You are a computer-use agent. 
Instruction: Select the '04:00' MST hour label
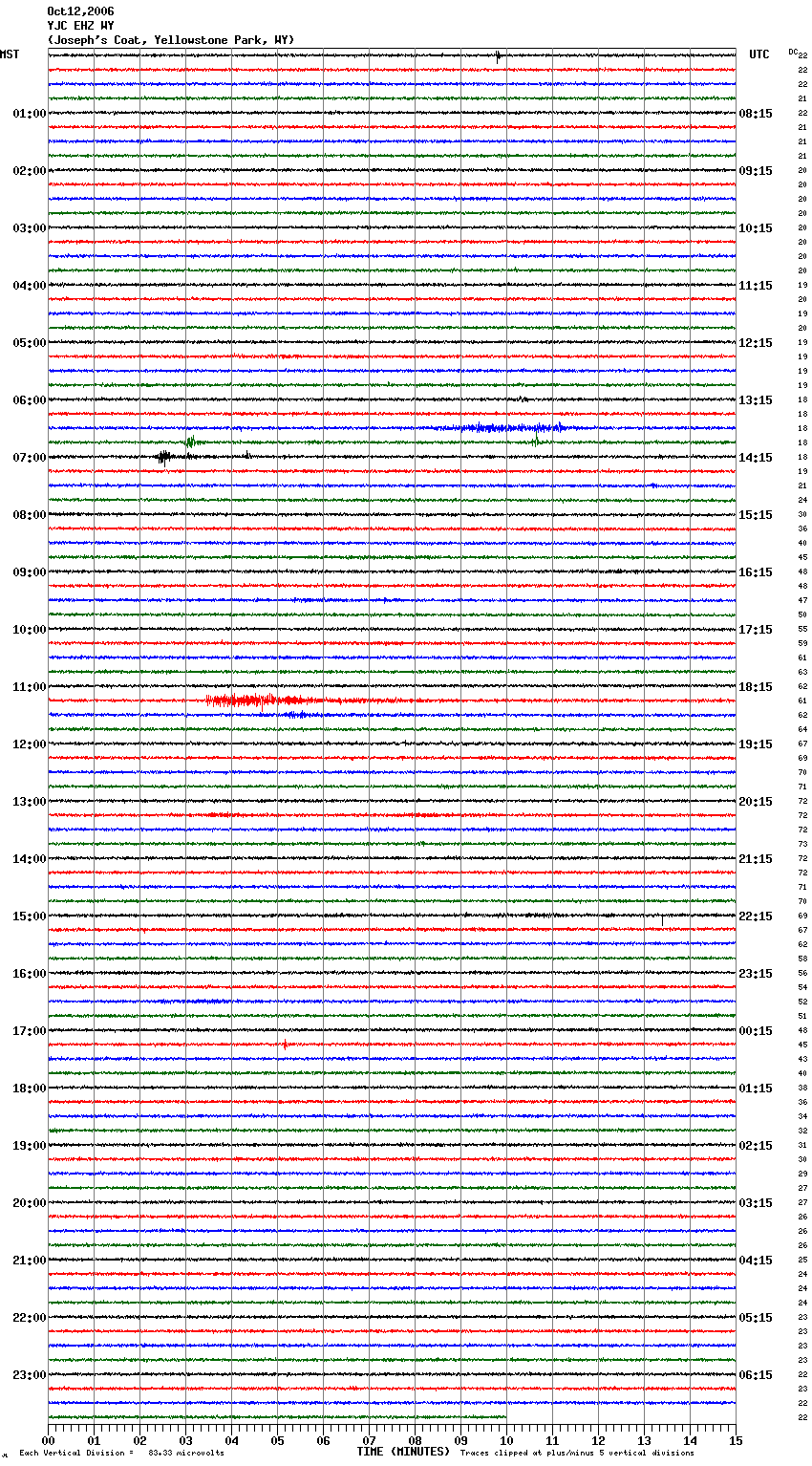point(30,286)
